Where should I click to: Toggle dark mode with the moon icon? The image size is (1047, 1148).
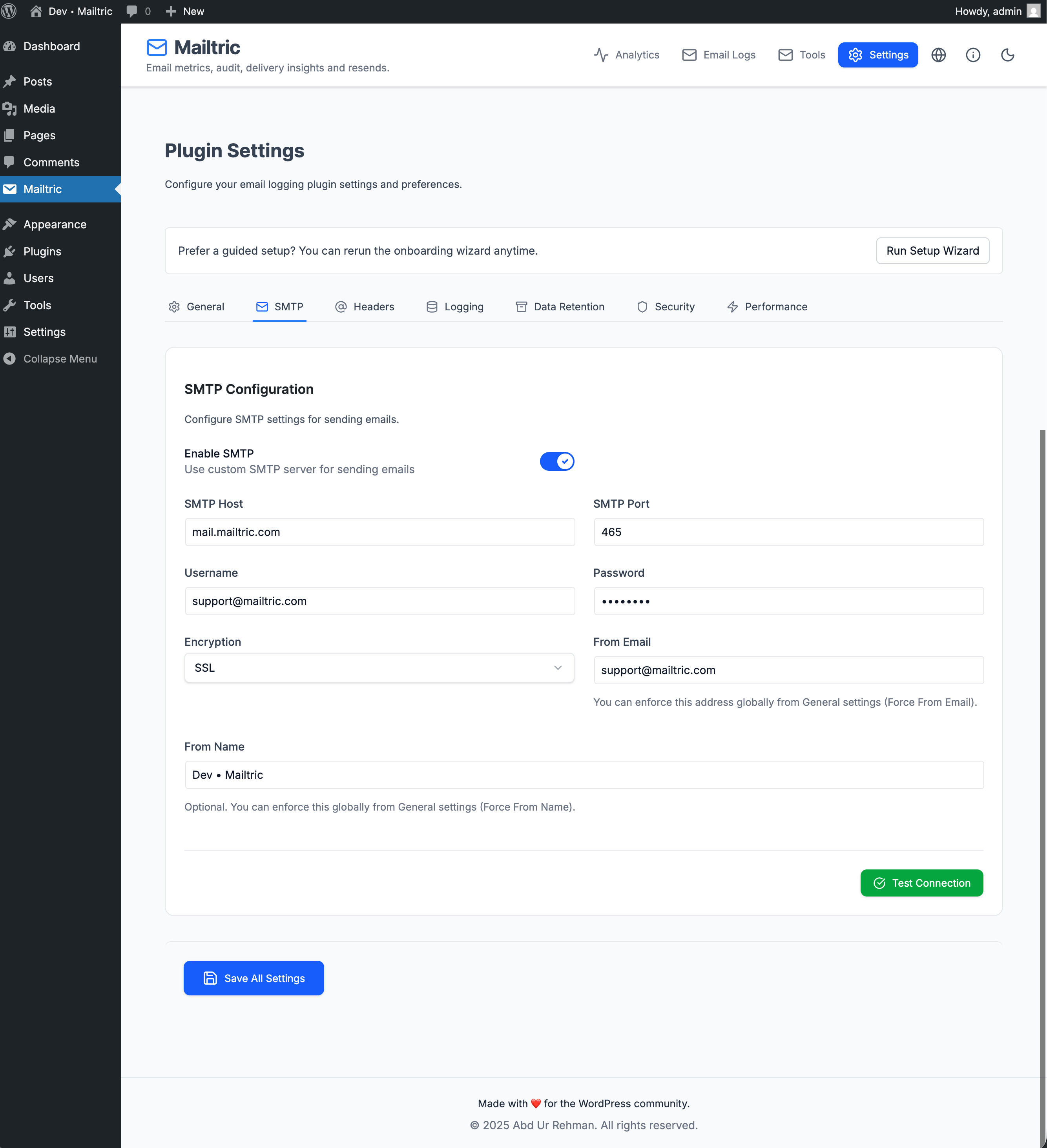click(1008, 55)
